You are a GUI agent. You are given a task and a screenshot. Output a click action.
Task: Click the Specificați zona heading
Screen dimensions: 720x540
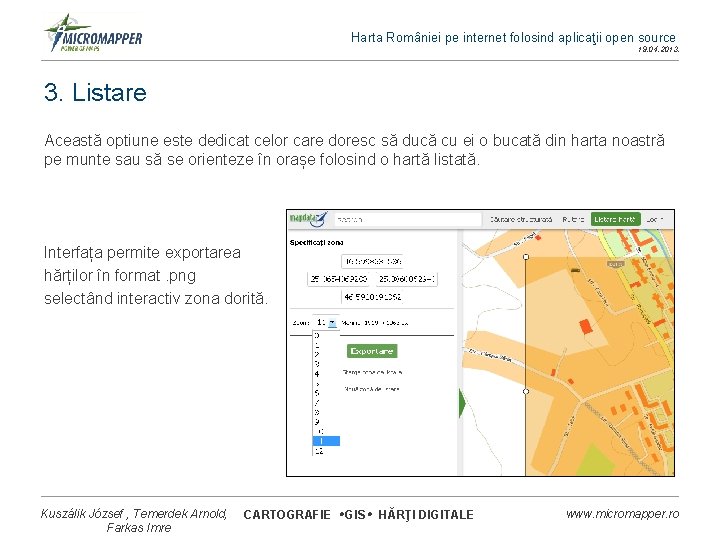click(x=316, y=242)
